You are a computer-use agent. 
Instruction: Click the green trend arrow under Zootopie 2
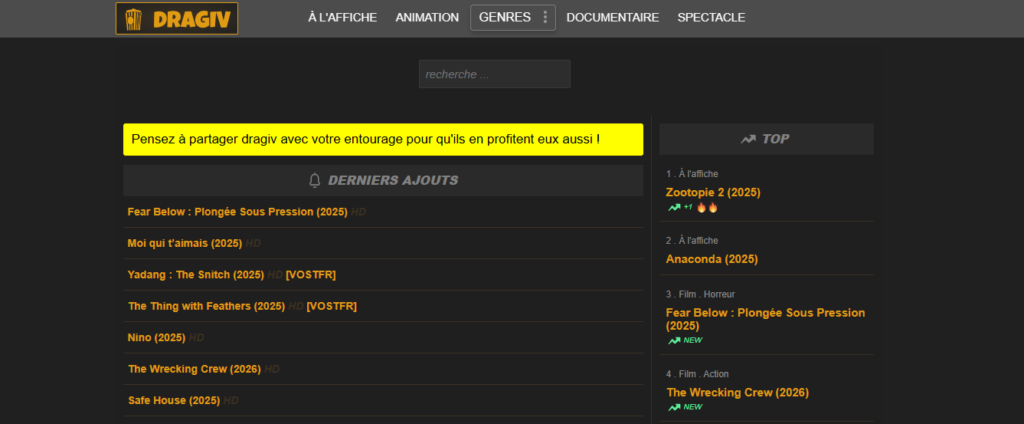675,208
